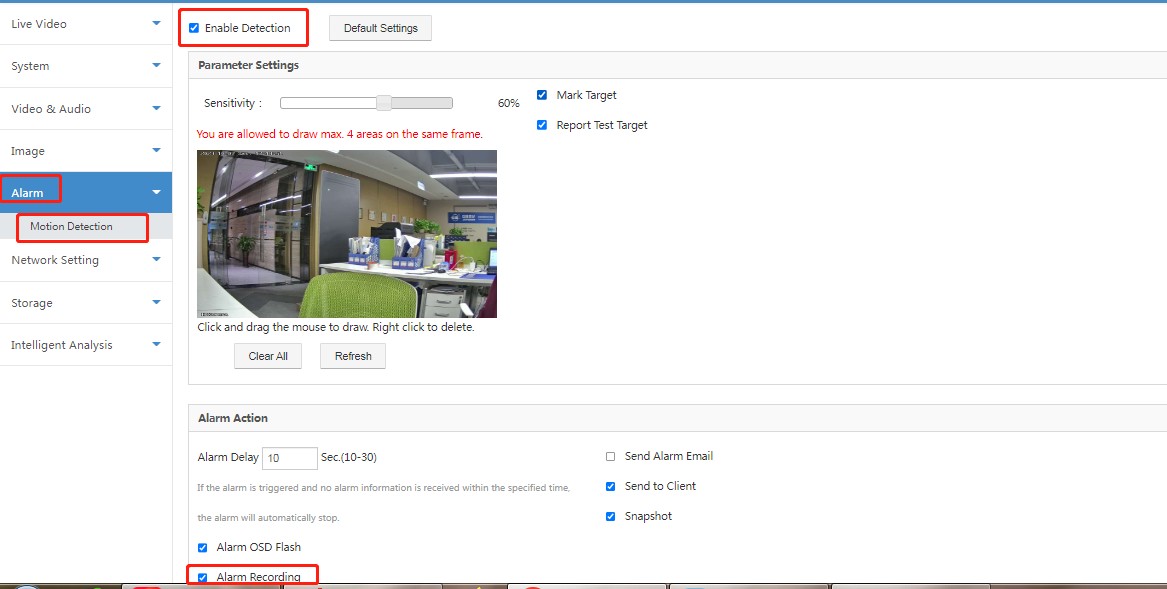The width and height of the screenshot is (1167, 589).
Task: Click the camera preview image
Action: tap(347, 234)
